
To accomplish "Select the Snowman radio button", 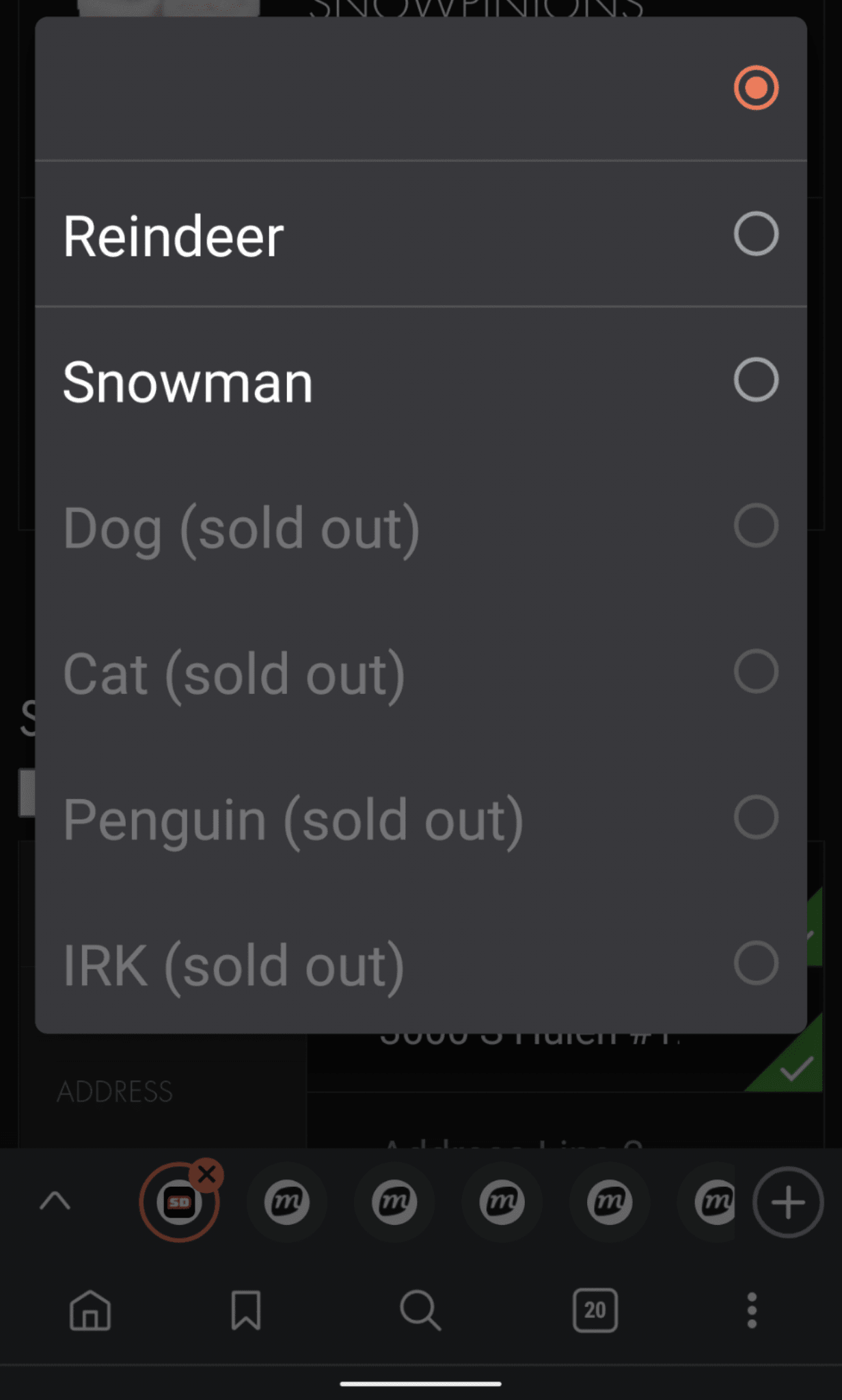I will click(x=756, y=379).
